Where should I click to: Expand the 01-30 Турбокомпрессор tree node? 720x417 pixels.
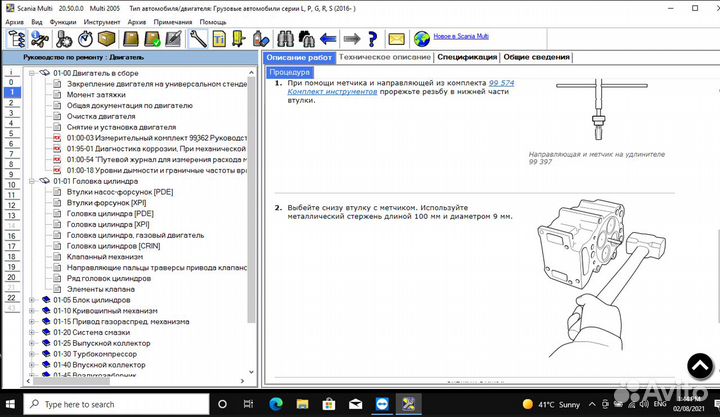point(32,354)
